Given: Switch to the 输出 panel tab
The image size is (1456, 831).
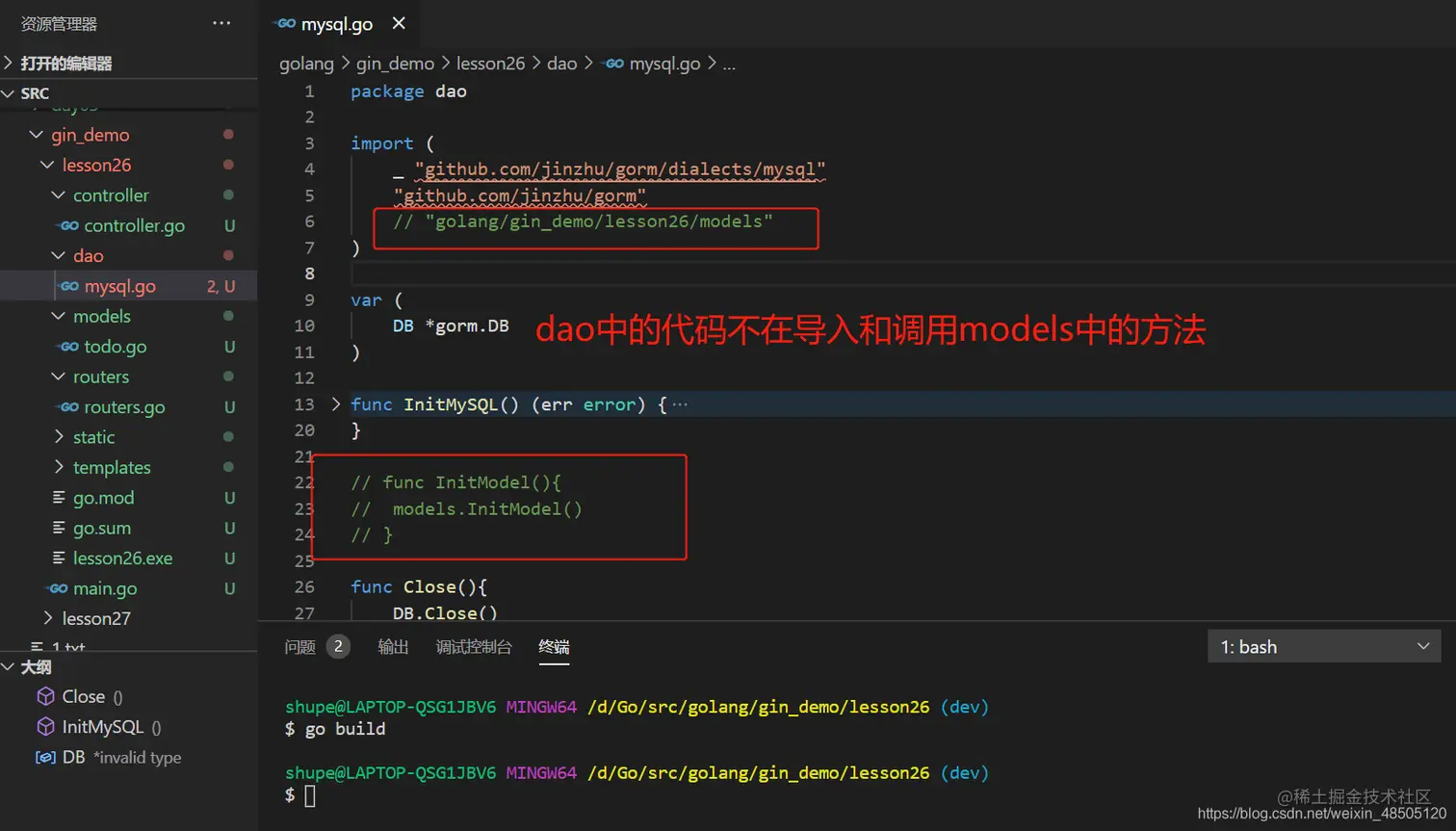Looking at the screenshot, I should 393,647.
